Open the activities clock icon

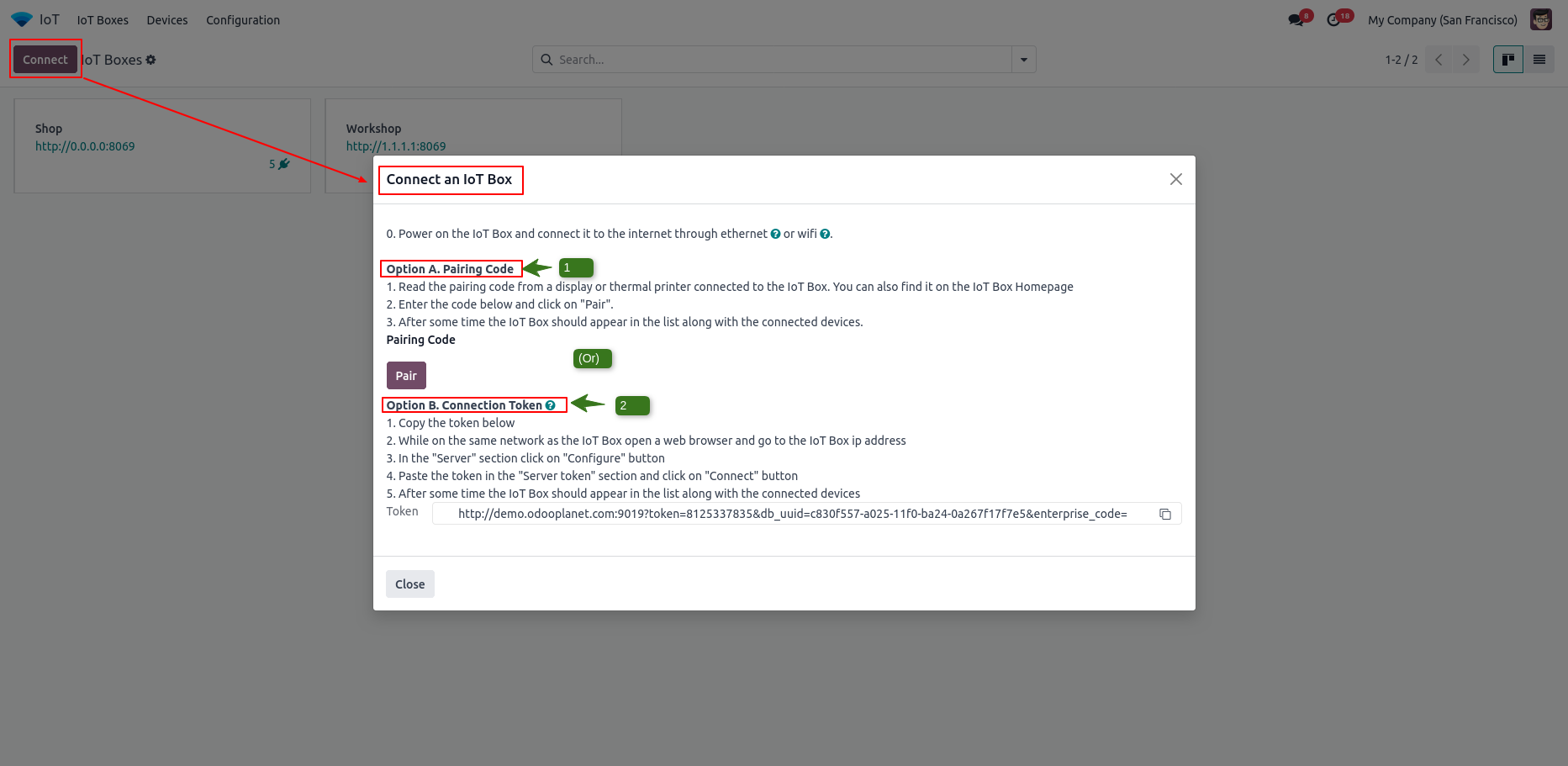pos(1333,20)
